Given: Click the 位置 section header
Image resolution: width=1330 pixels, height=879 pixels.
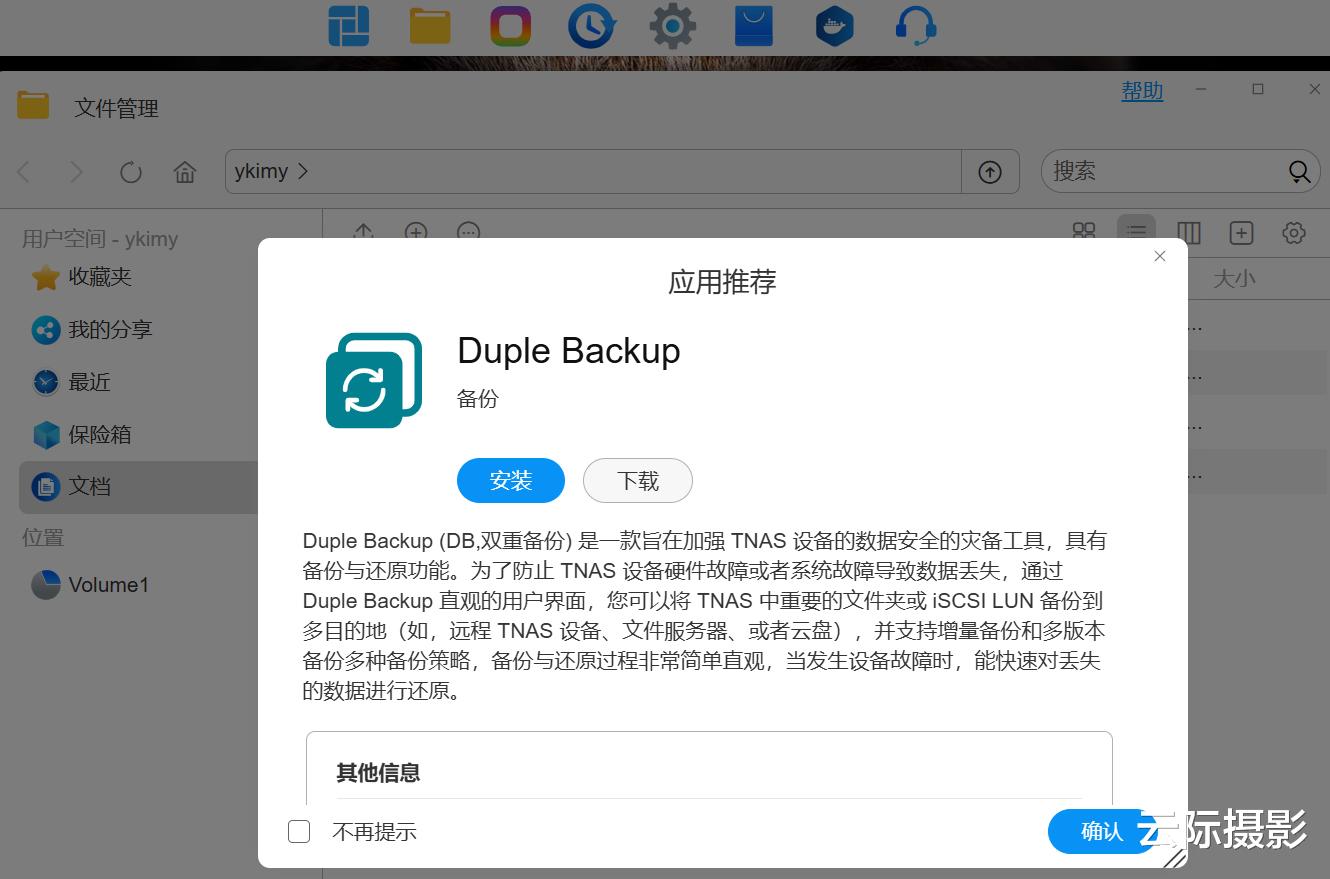Looking at the screenshot, I should 43,538.
